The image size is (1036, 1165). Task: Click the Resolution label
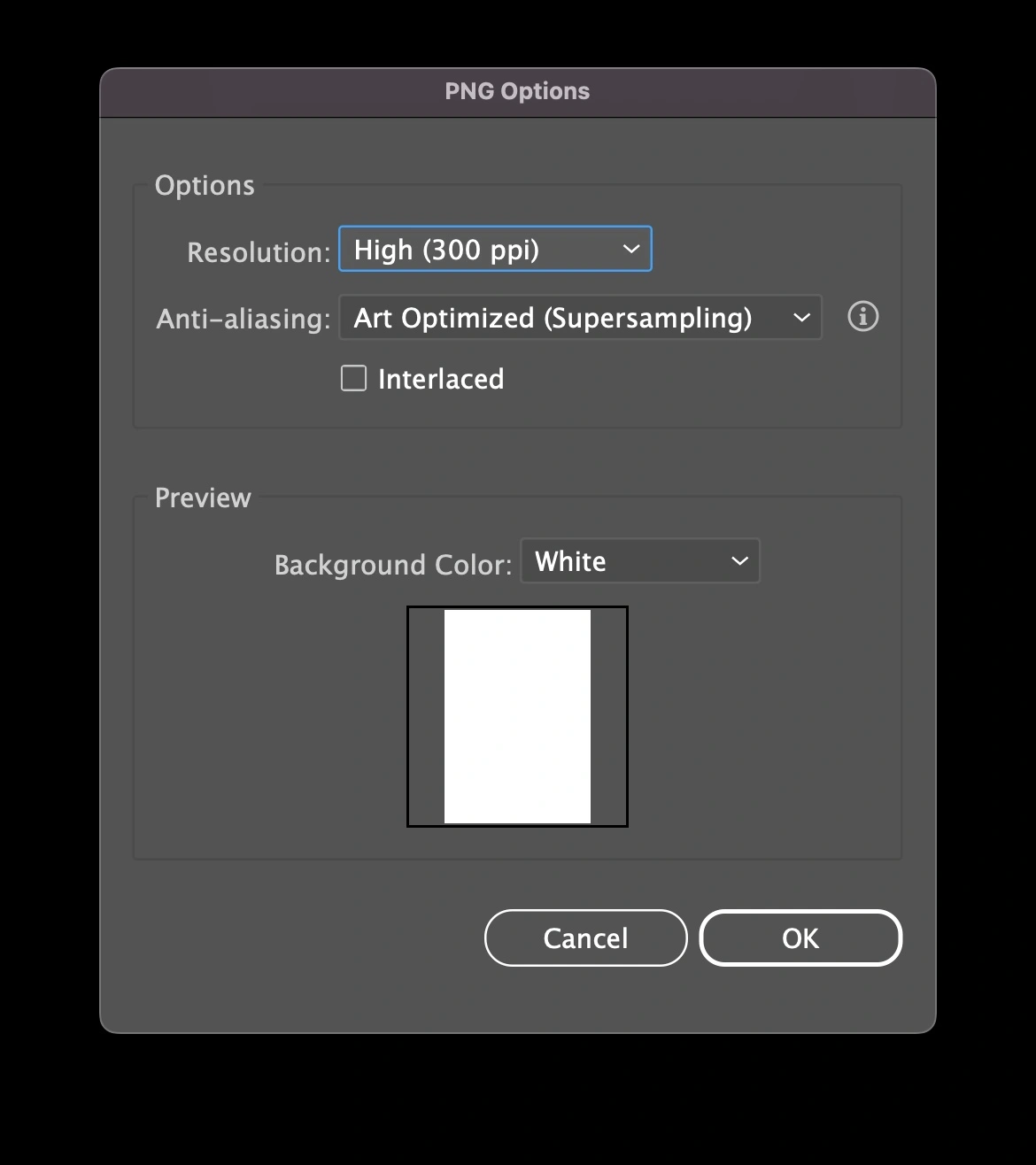coord(259,253)
